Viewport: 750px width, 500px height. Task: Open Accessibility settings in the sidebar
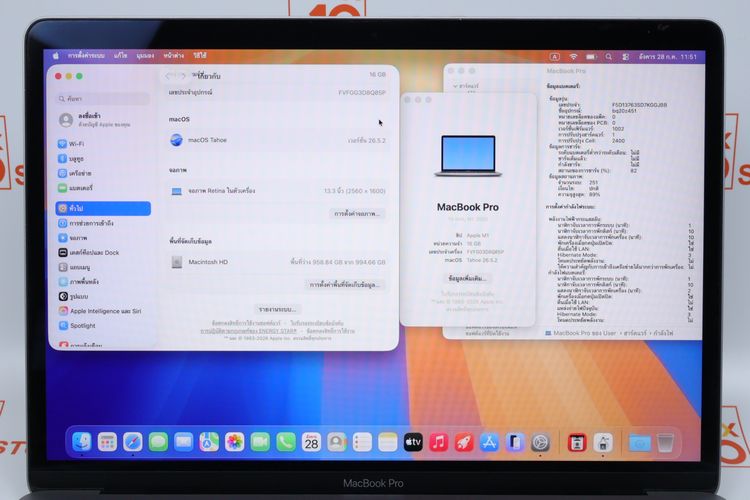pos(86,223)
